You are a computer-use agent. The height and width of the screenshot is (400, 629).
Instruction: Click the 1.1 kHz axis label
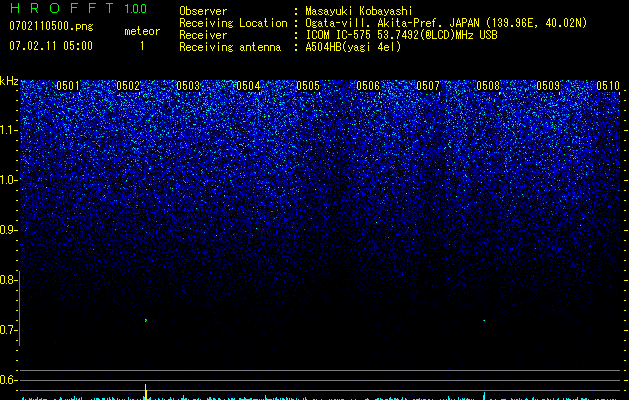[x=9, y=130]
